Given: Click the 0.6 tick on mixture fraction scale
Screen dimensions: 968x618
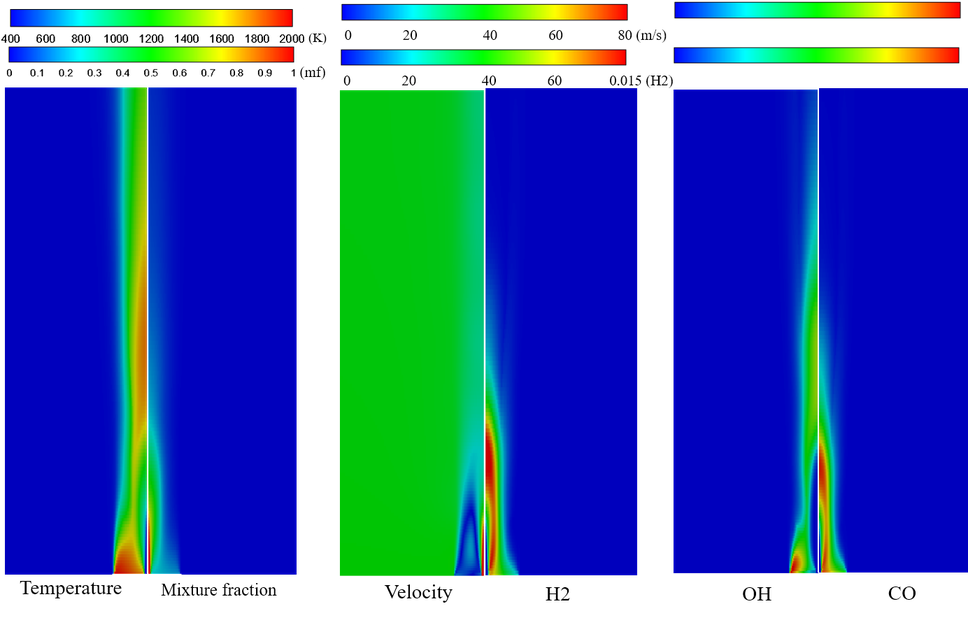Looking at the screenshot, I should coord(180,73).
